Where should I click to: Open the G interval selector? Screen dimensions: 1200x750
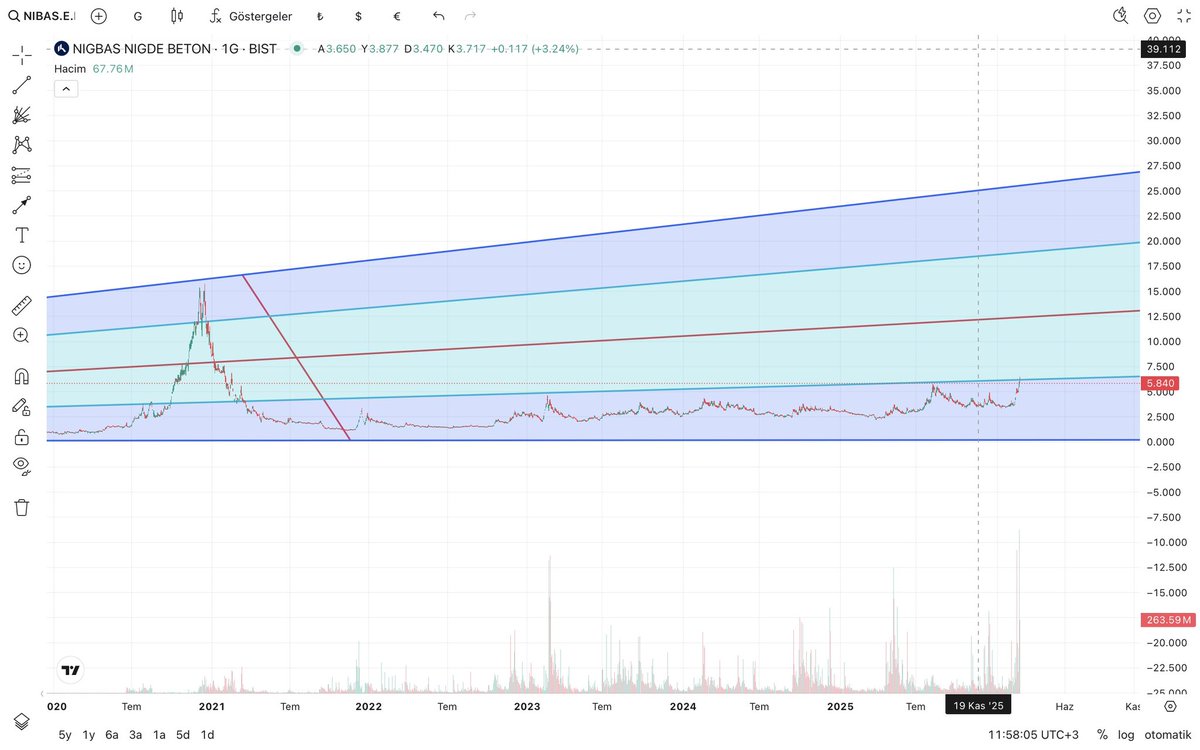(x=137, y=16)
